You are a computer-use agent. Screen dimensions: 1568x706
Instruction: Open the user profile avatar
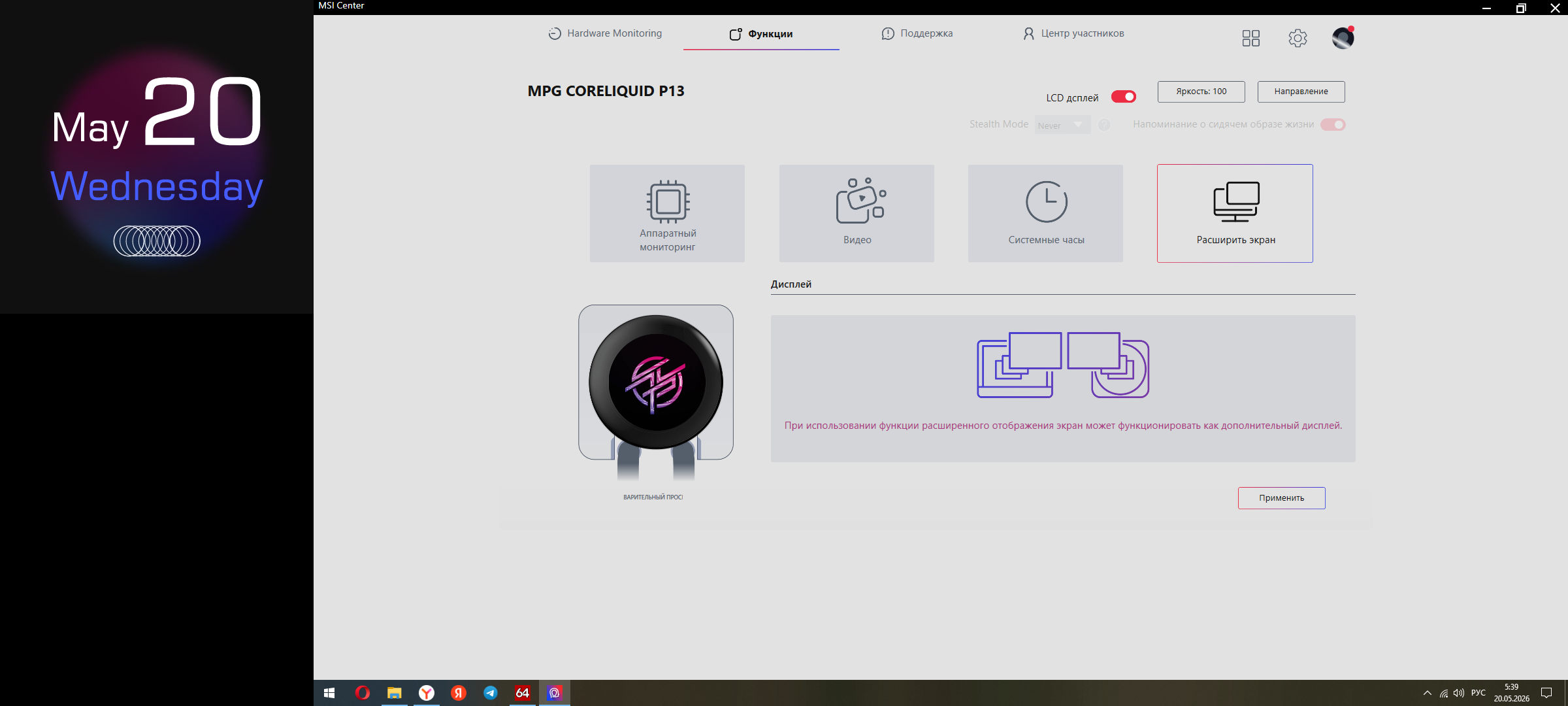pos(1343,38)
